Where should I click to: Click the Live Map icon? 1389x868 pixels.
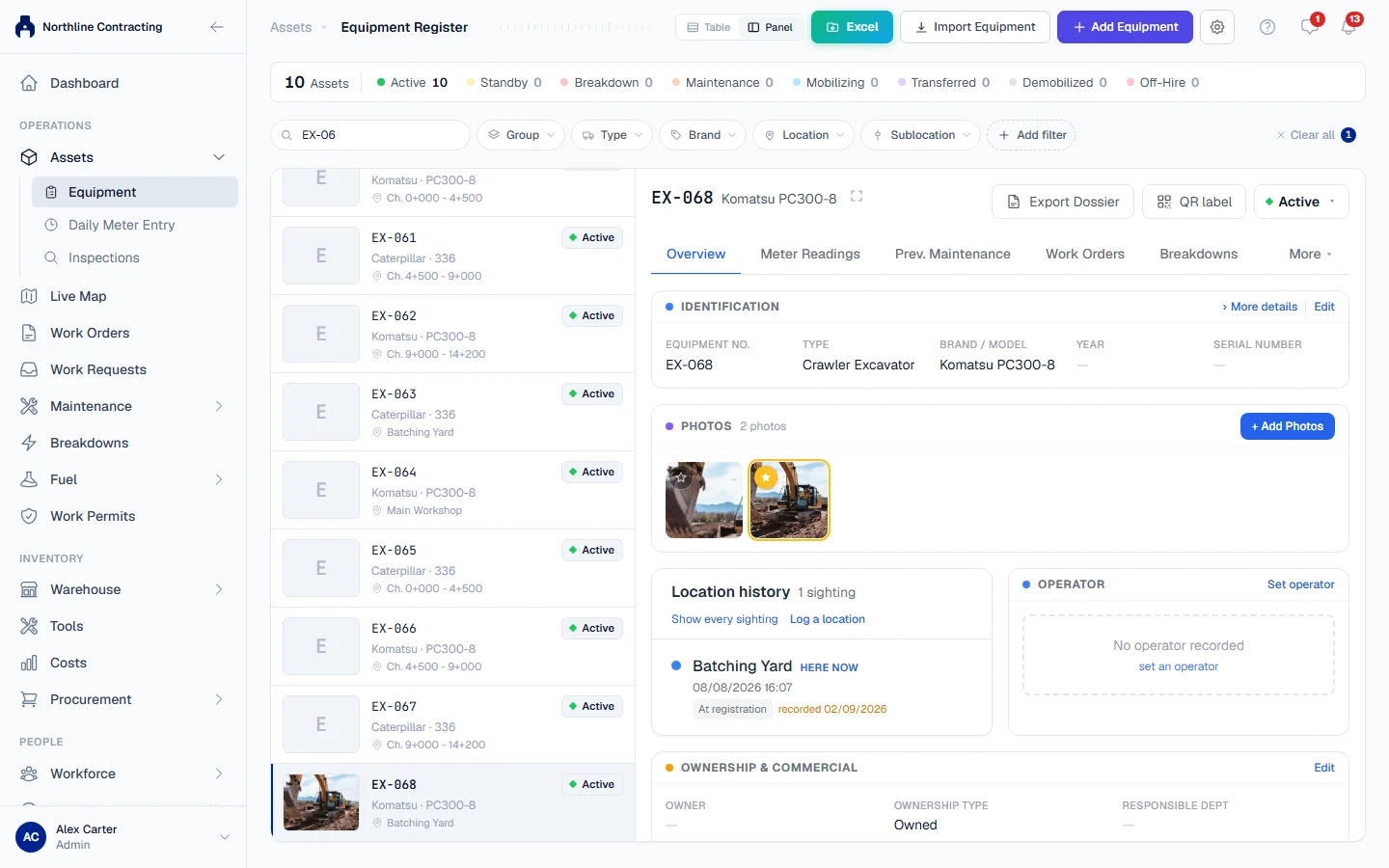[x=29, y=296]
